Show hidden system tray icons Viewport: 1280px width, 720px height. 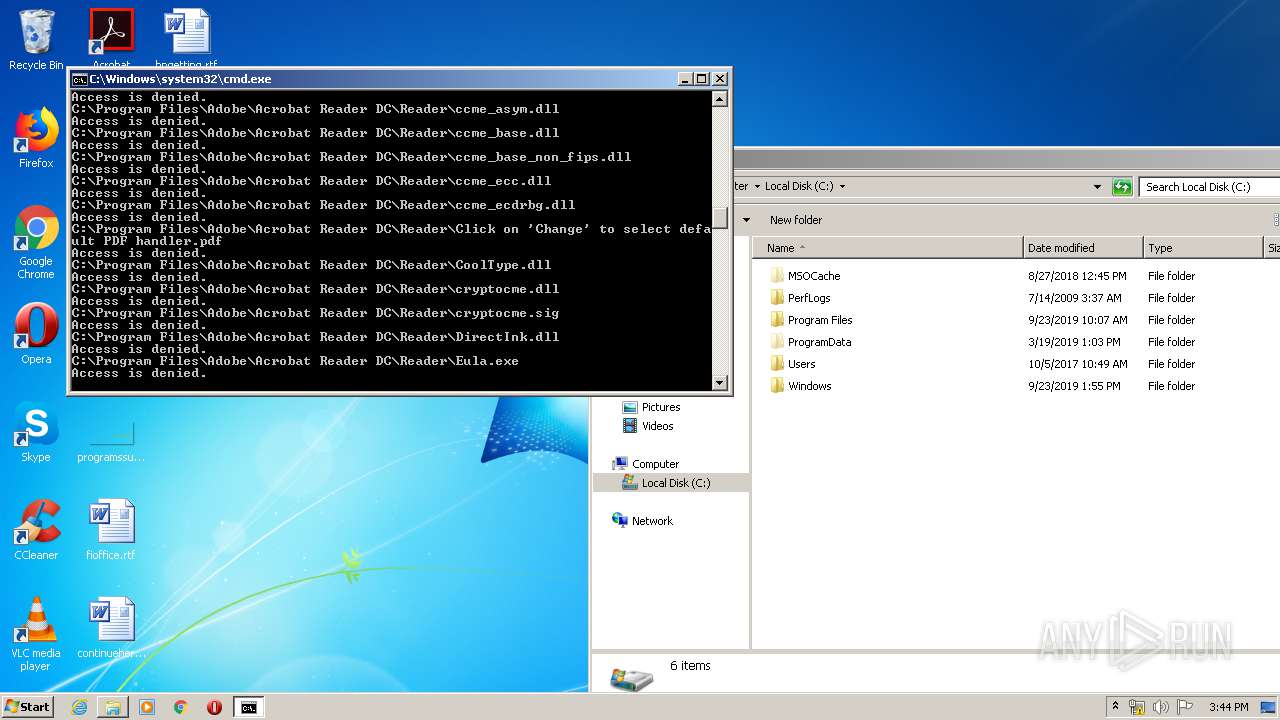click(1116, 706)
